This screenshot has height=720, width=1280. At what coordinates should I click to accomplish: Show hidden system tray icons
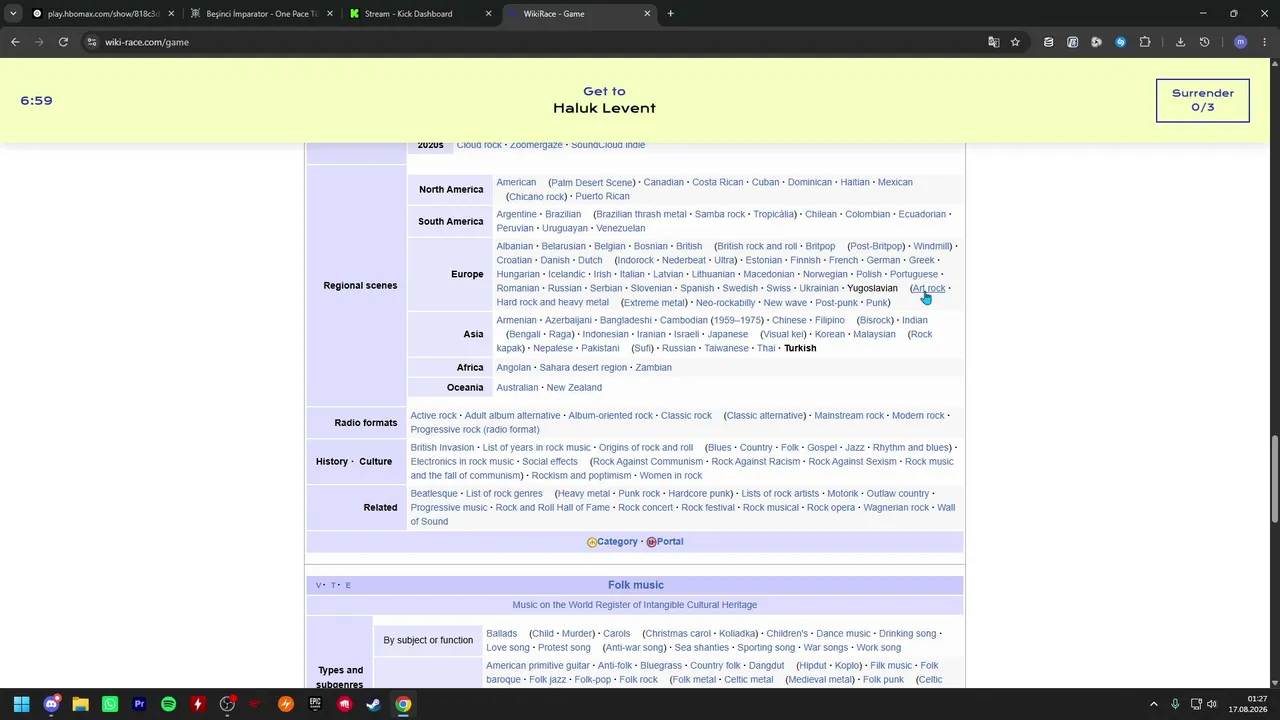[x=1153, y=704]
